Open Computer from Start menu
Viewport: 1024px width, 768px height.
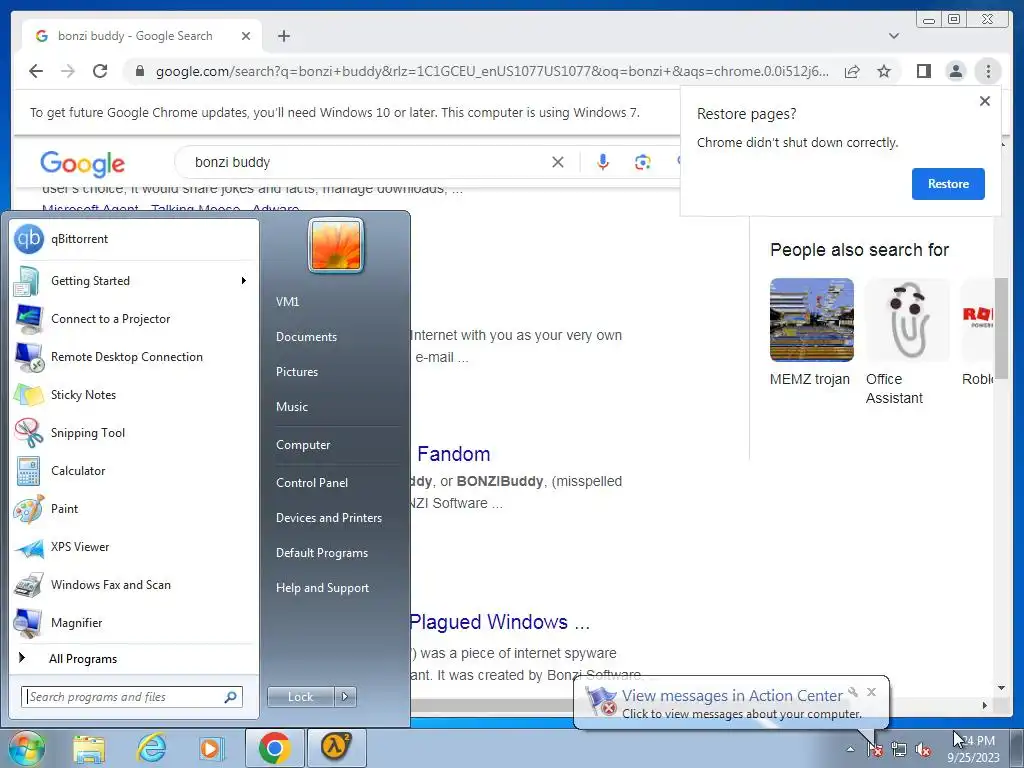pos(303,445)
